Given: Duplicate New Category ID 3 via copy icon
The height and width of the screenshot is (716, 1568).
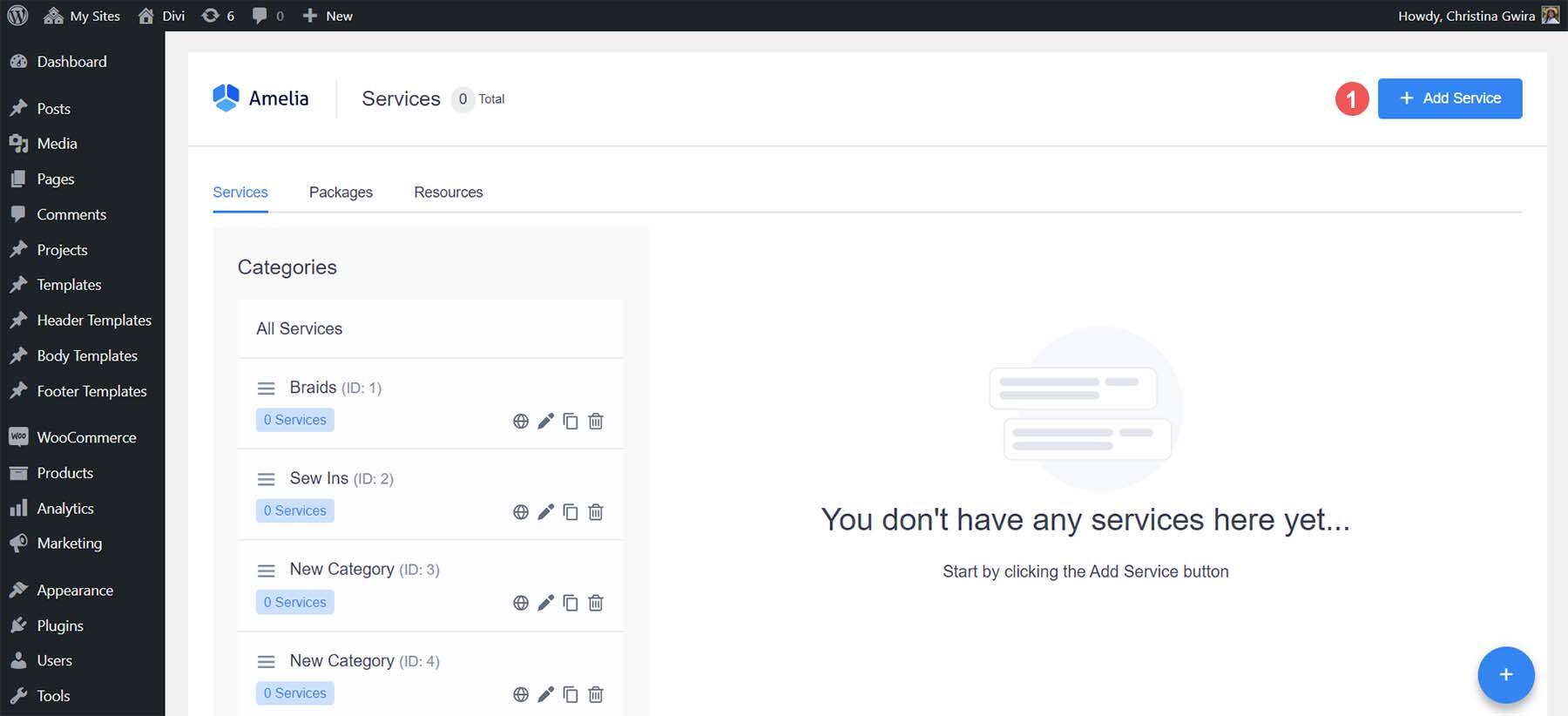Looking at the screenshot, I should pos(571,603).
